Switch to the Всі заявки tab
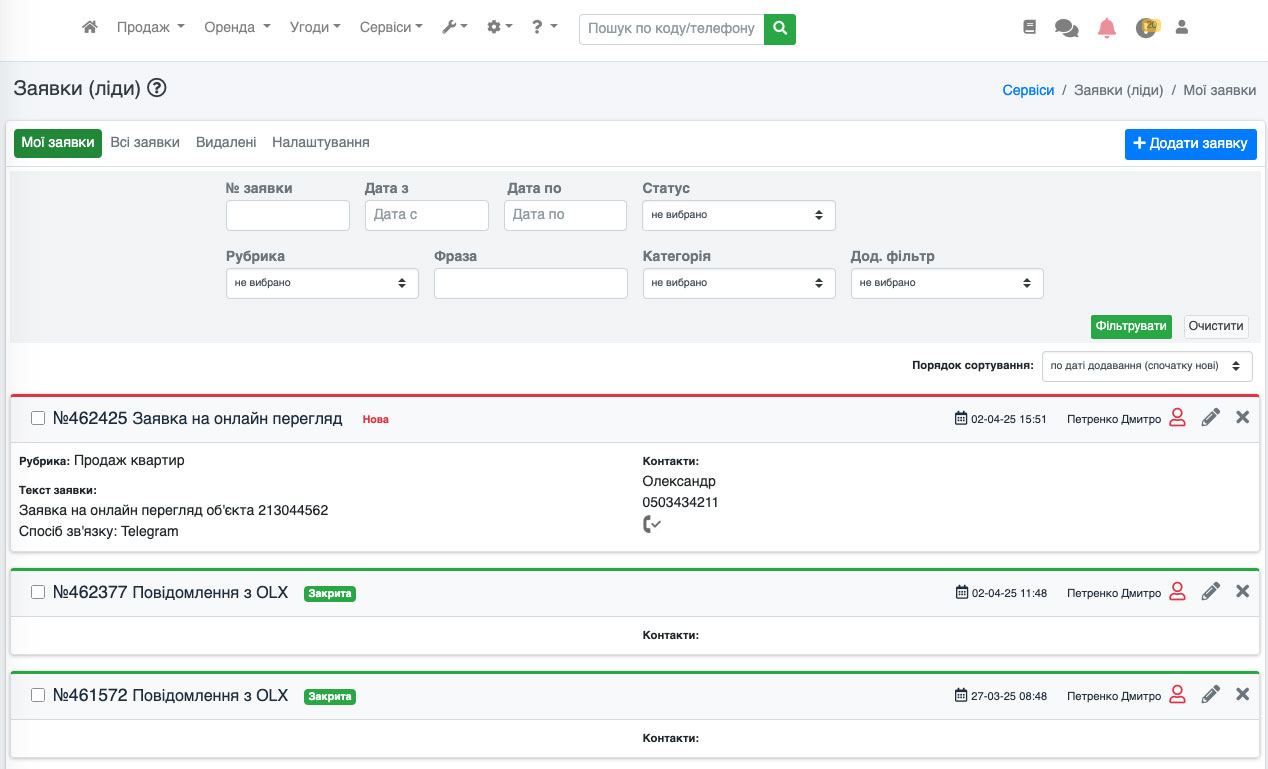Screen dimensions: 1268x769 145,143
